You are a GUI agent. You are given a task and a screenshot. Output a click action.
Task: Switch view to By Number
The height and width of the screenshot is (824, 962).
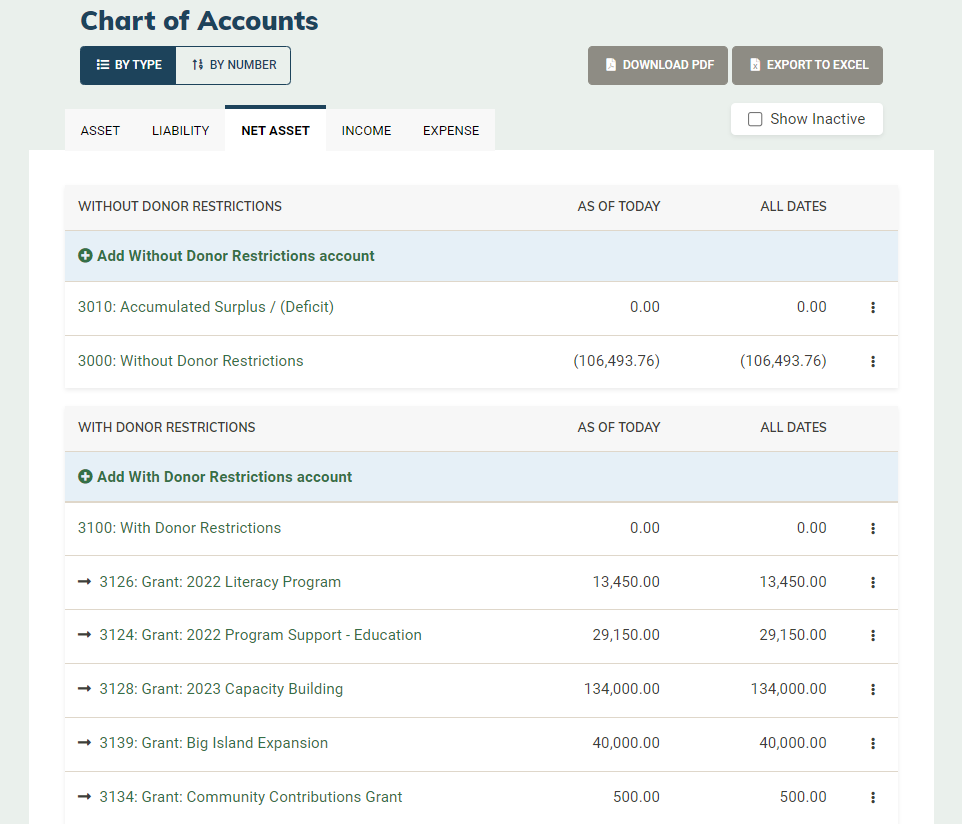click(234, 65)
